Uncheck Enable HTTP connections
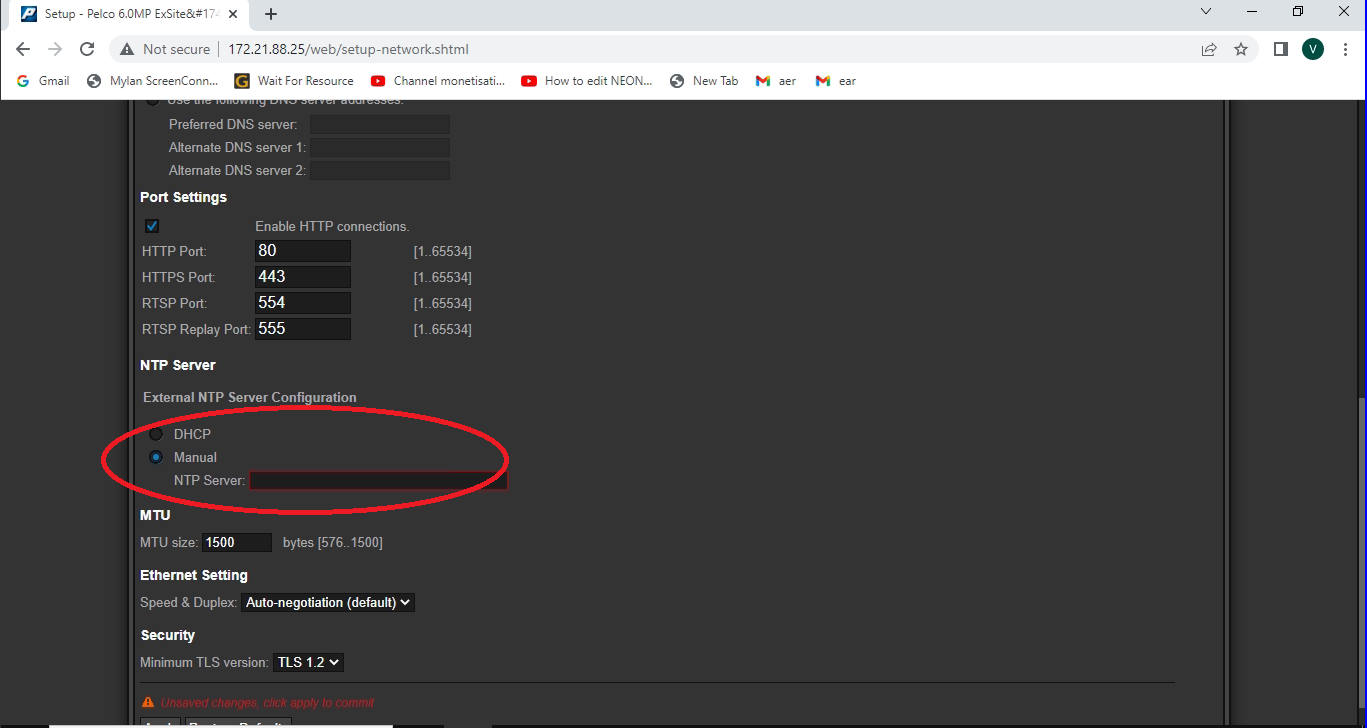The width and height of the screenshot is (1367, 728). (151, 226)
